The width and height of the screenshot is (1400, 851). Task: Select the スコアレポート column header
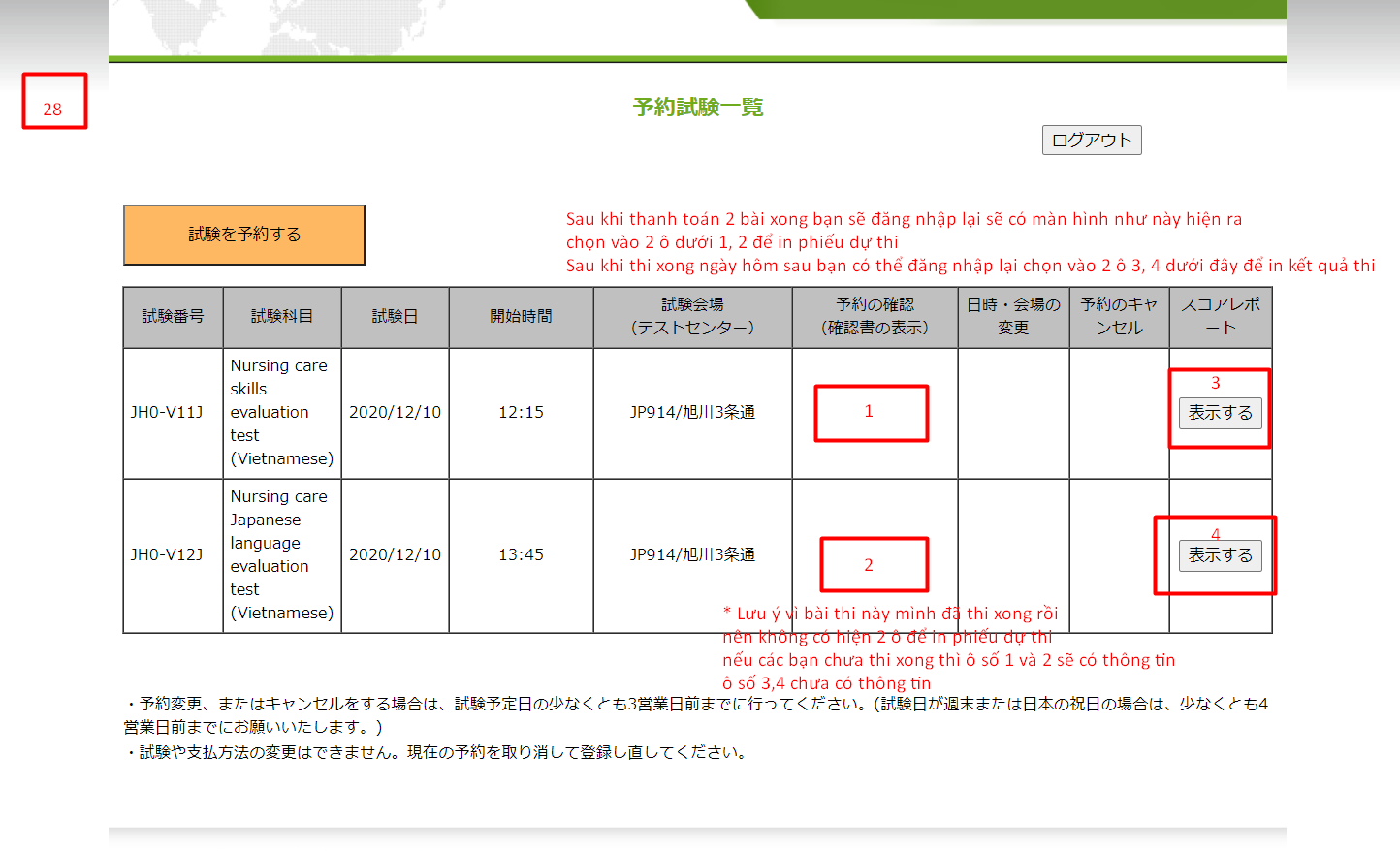click(1220, 317)
